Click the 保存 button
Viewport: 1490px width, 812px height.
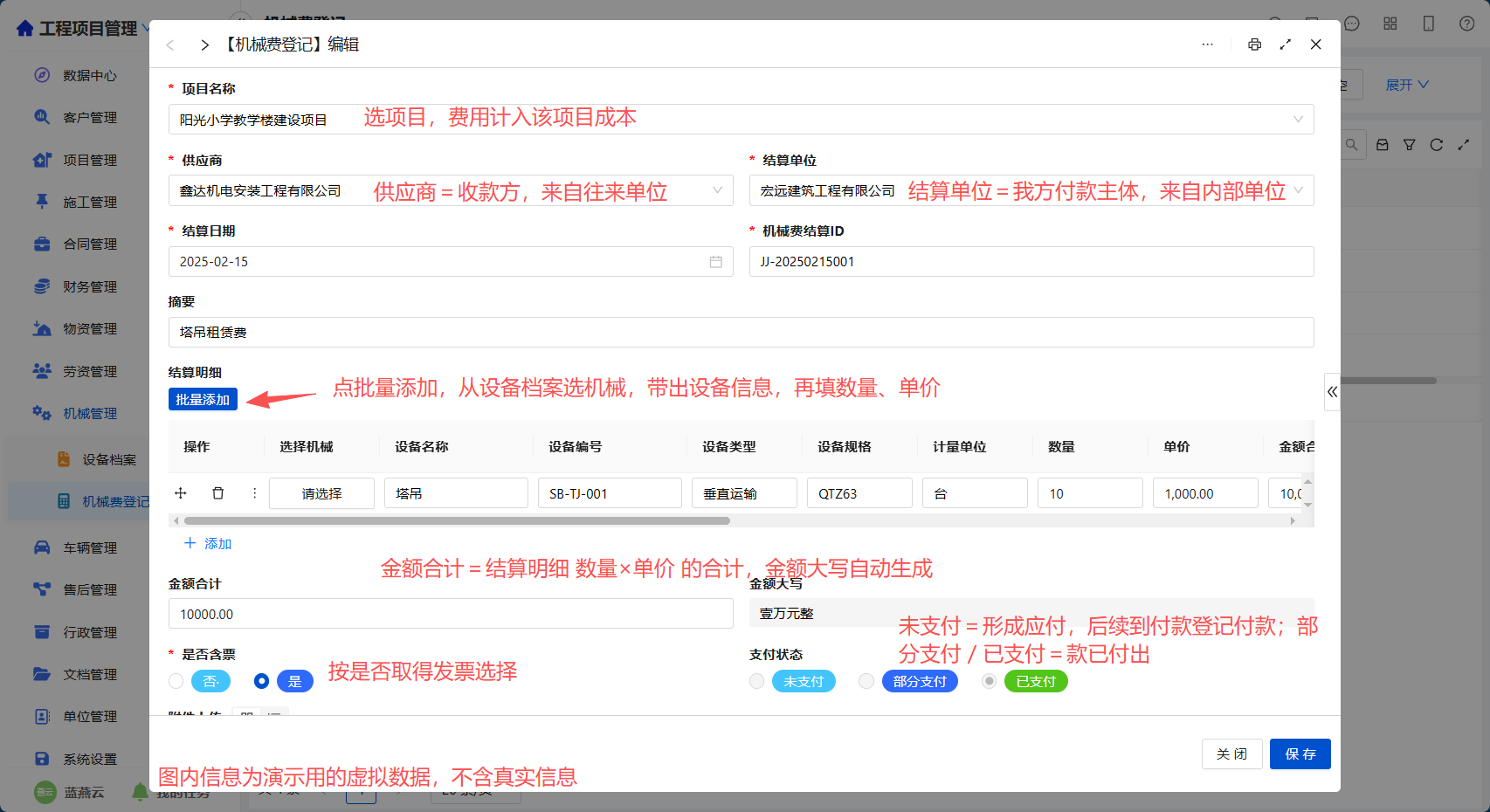[1300, 754]
